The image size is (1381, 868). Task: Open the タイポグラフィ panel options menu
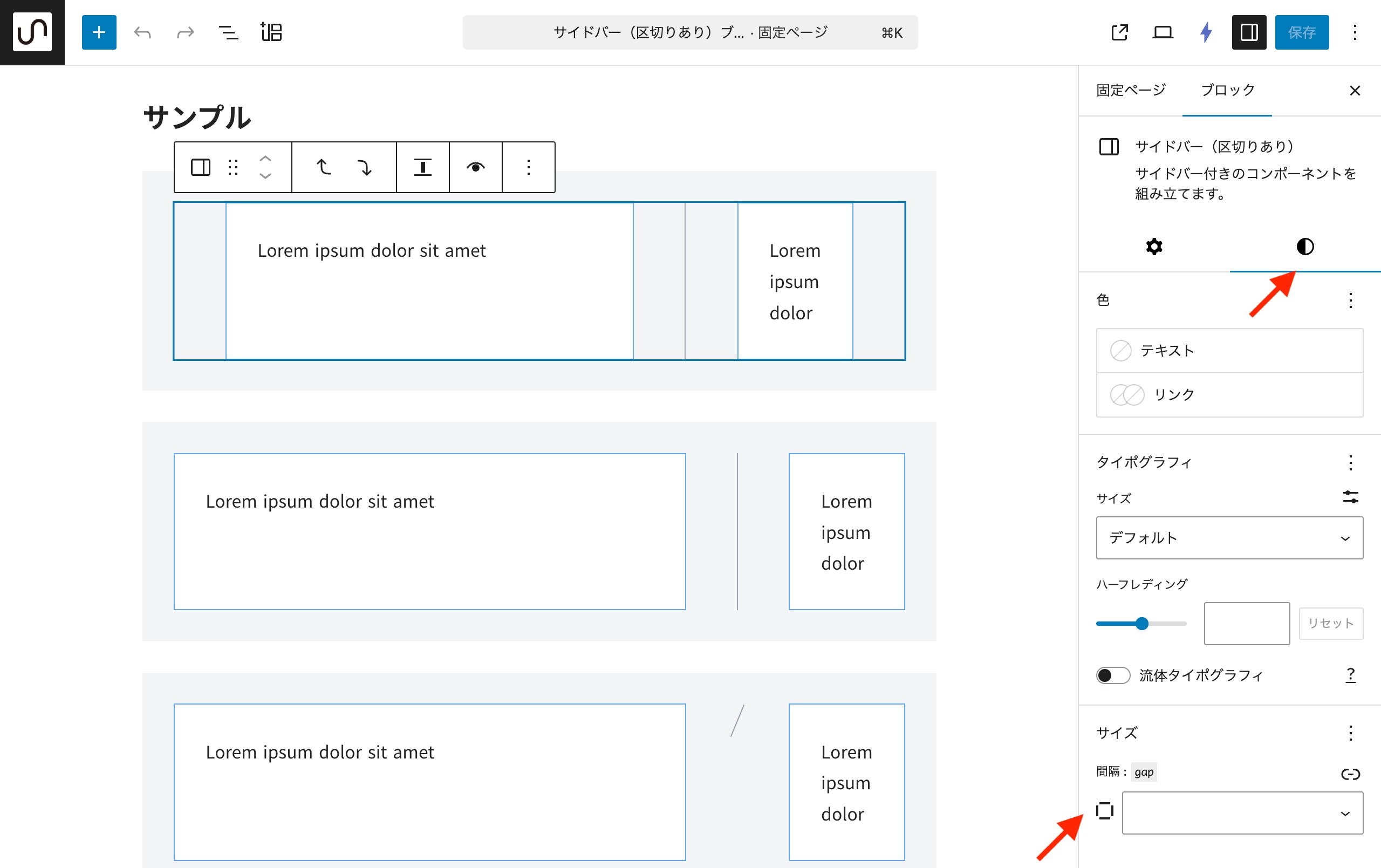click(x=1351, y=462)
